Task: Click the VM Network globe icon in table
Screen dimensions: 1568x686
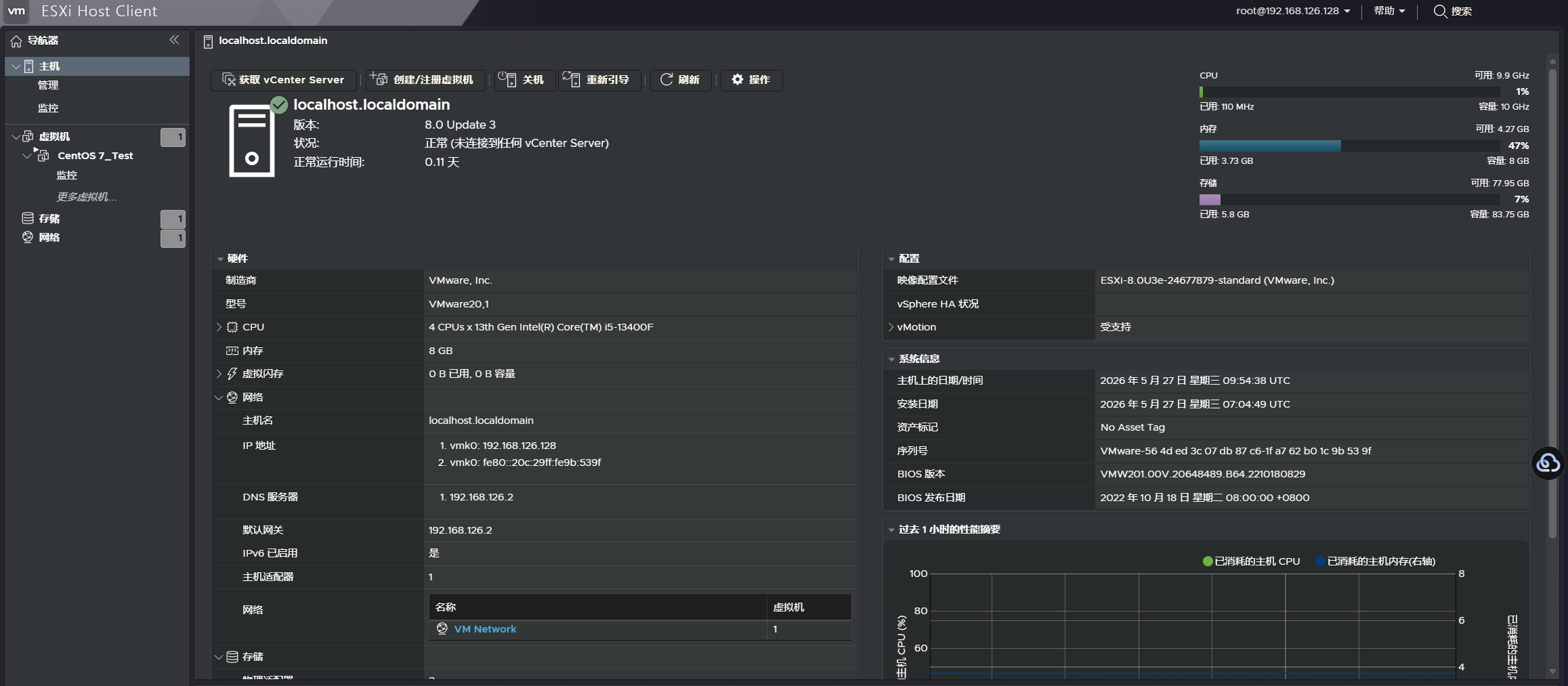Action: tap(442, 628)
